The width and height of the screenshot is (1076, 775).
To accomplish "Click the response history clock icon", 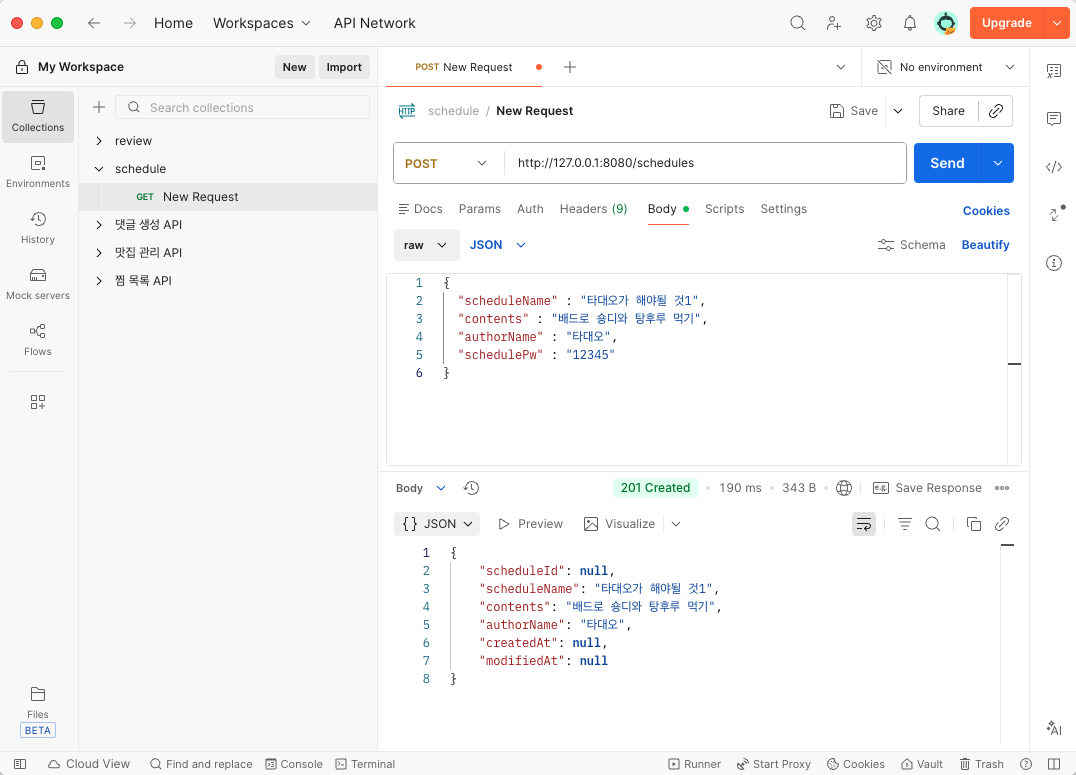I will pos(471,488).
